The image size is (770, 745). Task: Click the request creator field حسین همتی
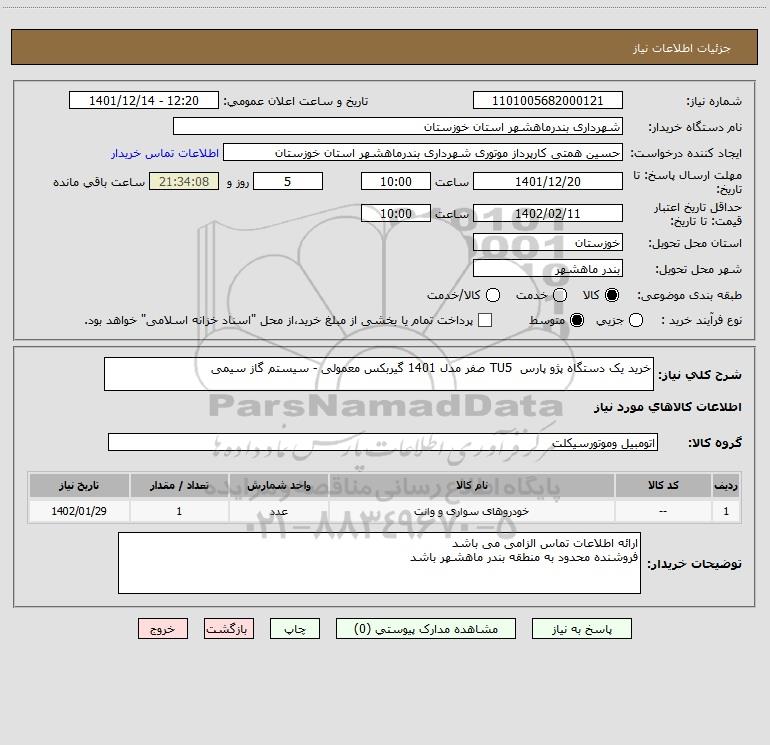tap(423, 152)
